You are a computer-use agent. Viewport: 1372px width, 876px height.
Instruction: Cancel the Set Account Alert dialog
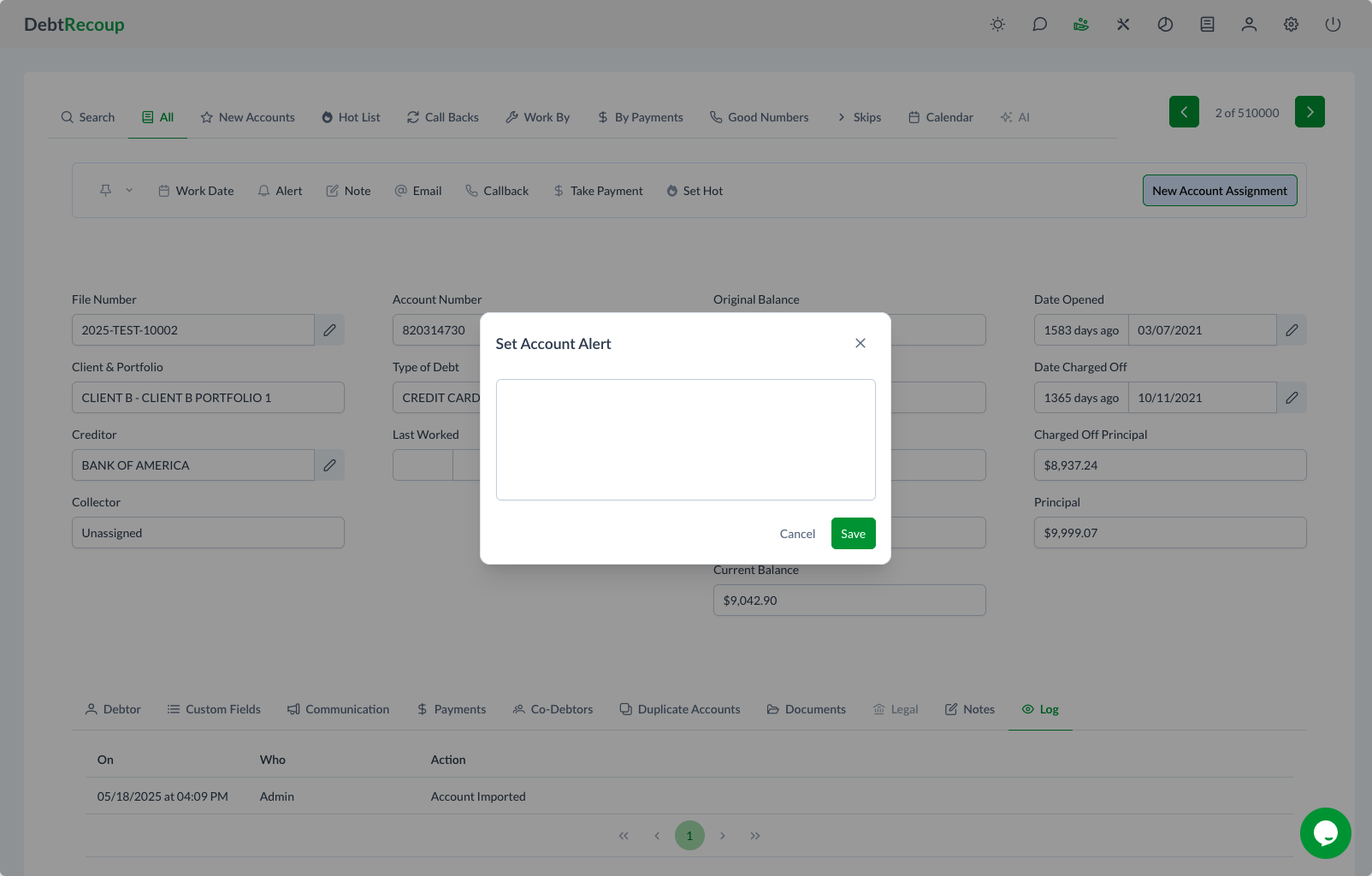pos(797,534)
